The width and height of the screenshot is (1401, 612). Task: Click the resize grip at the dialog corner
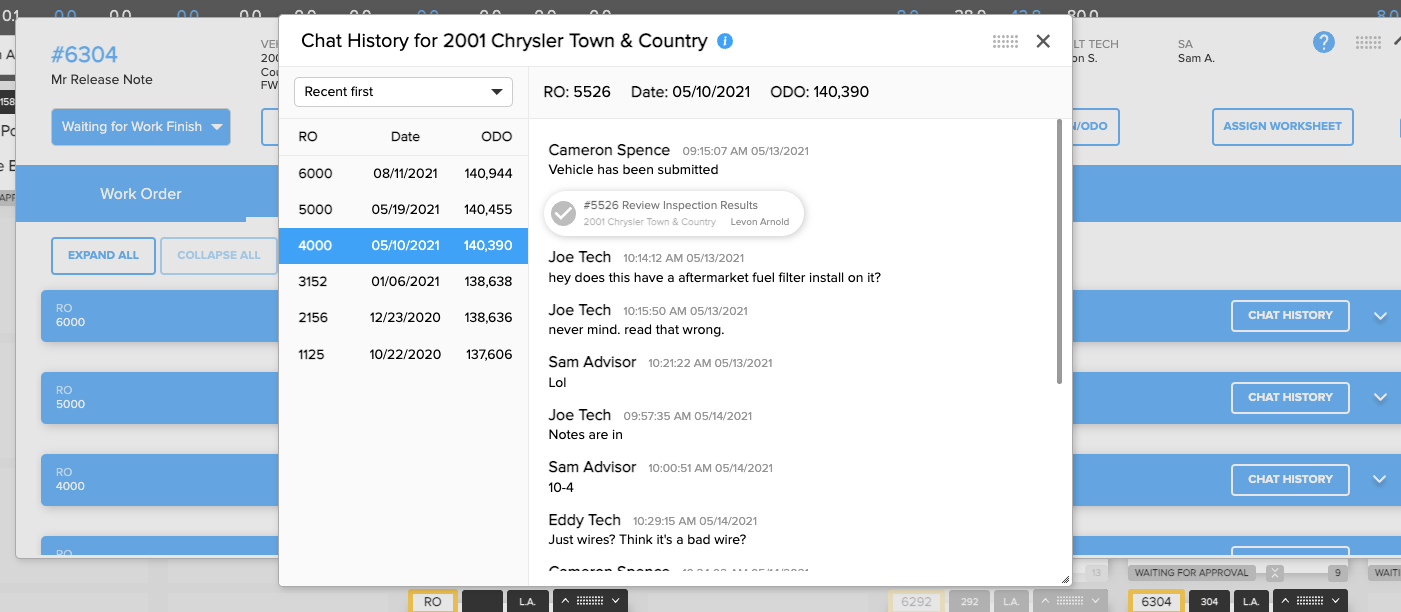click(1064, 579)
